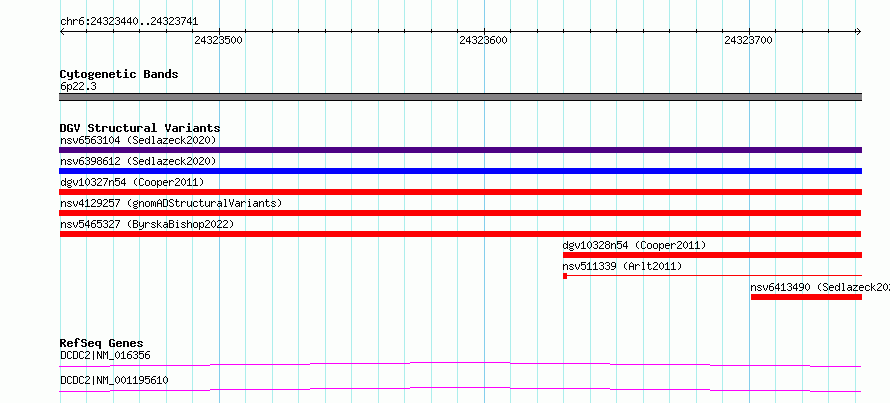Click the magenta DCDC2 NM_016356 gene line

460,364
